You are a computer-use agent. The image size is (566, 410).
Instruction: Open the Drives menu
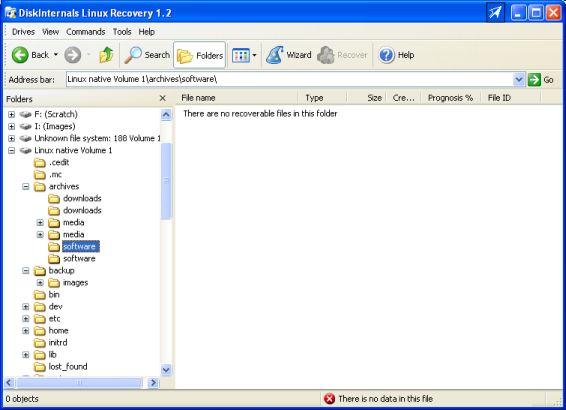pos(23,32)
